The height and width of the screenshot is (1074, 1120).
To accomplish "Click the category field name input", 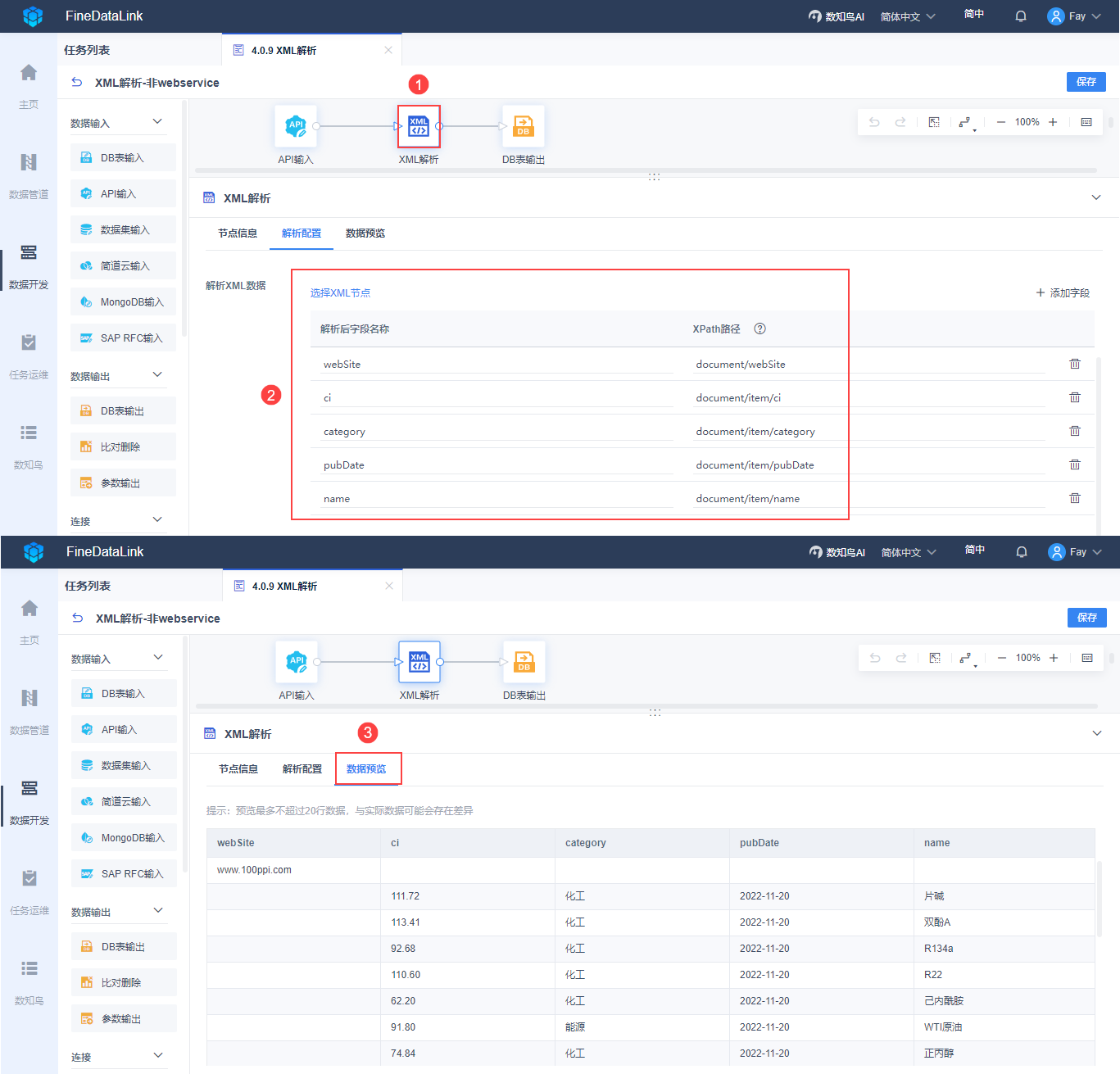I will click(x=497, y=432).
